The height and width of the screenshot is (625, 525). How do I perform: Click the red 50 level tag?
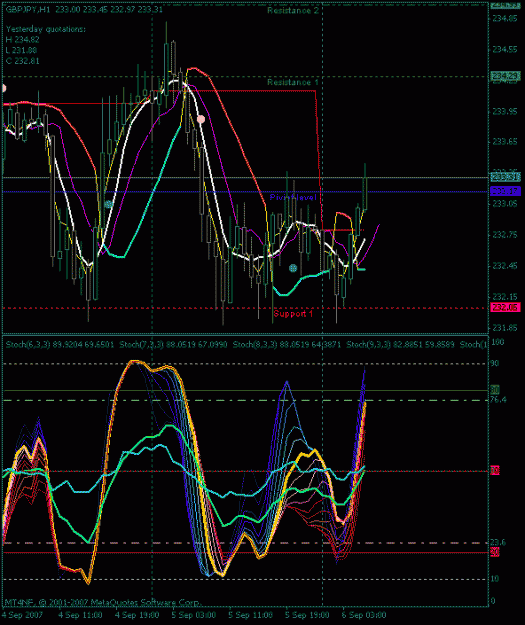pyautogui.click(x=495, y=470)
